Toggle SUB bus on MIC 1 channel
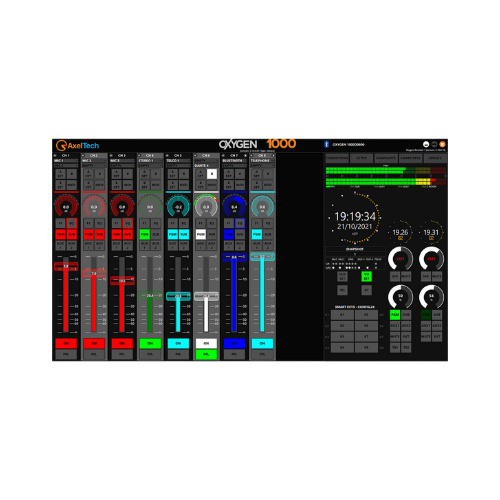Viewport: 500px width, 500px height. [x=72, y=234]
